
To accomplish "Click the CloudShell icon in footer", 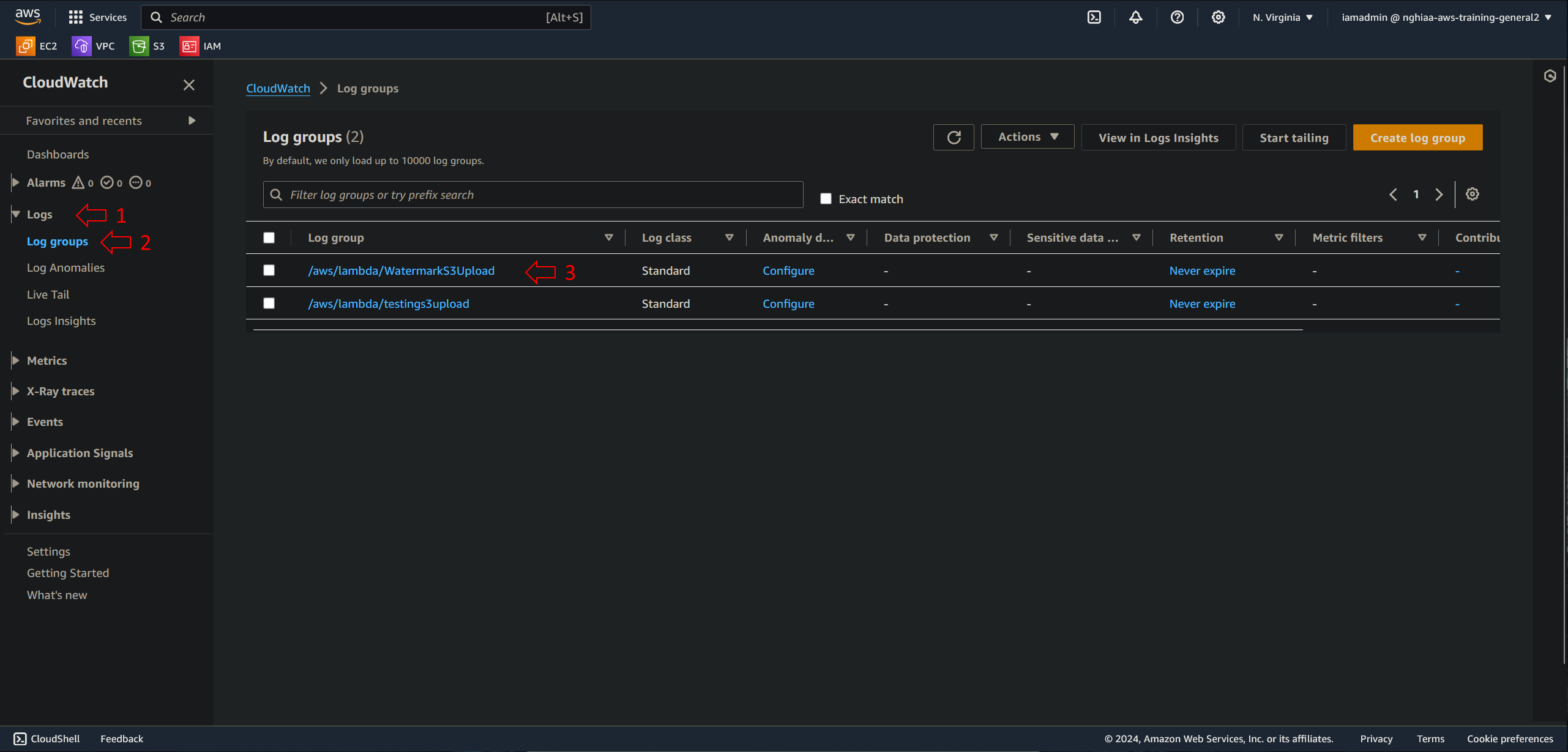I will pos(20,739).
